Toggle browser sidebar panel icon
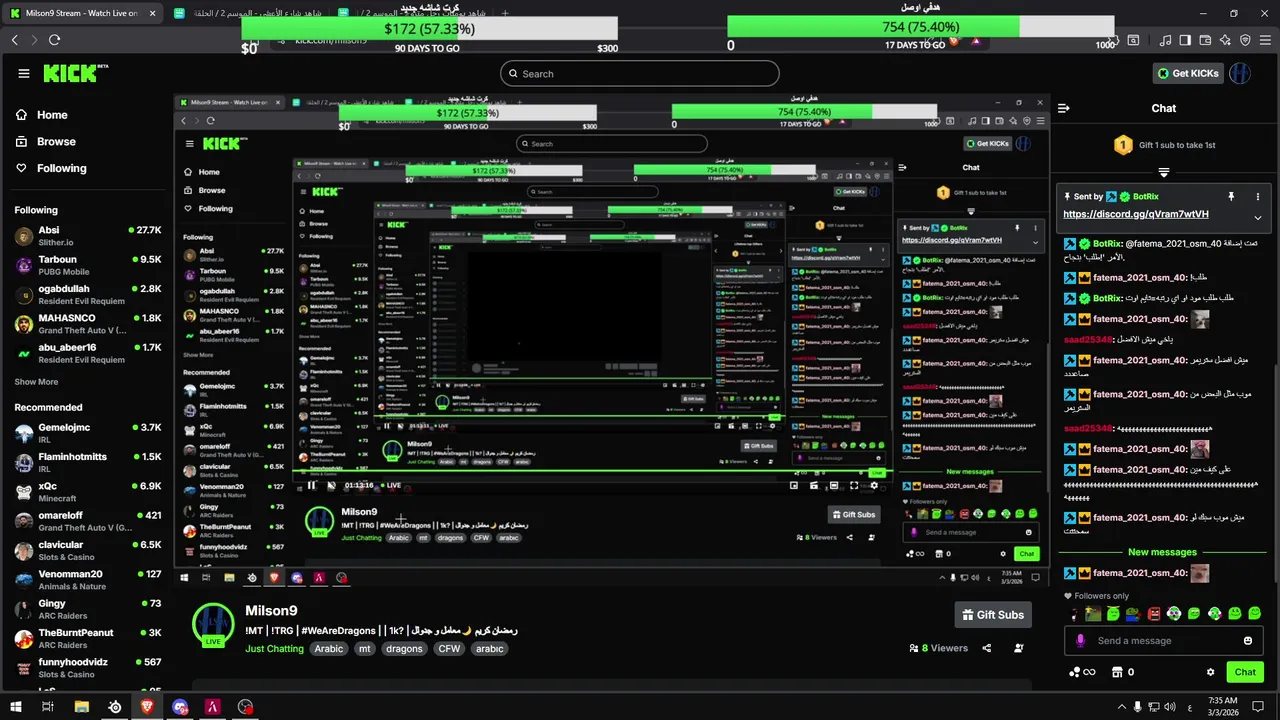Viewport: 1280px width, 720px height. click(1185, 40)
